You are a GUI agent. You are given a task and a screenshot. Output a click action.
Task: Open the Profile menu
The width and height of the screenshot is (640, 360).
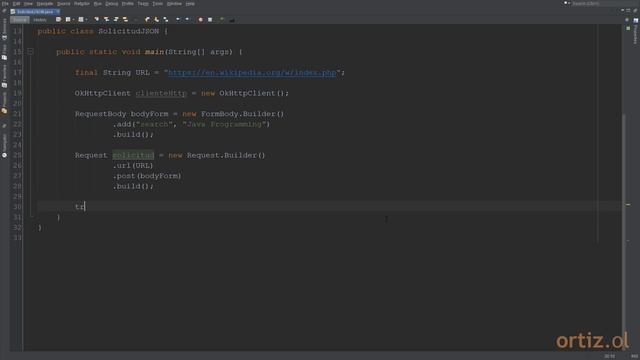128,4
